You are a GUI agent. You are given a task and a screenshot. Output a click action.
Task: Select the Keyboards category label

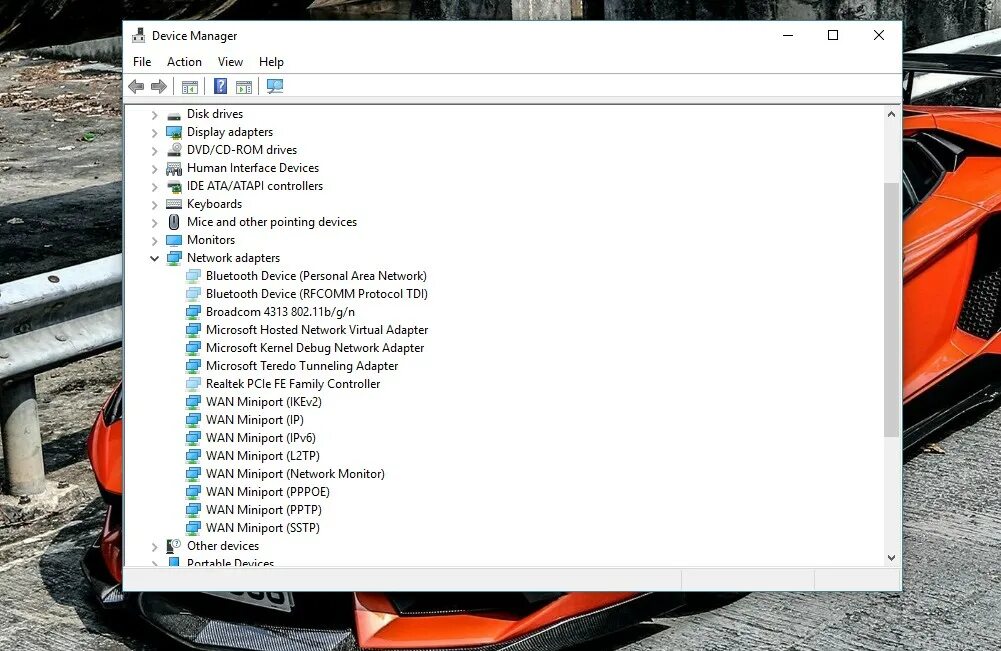[214, 204]
